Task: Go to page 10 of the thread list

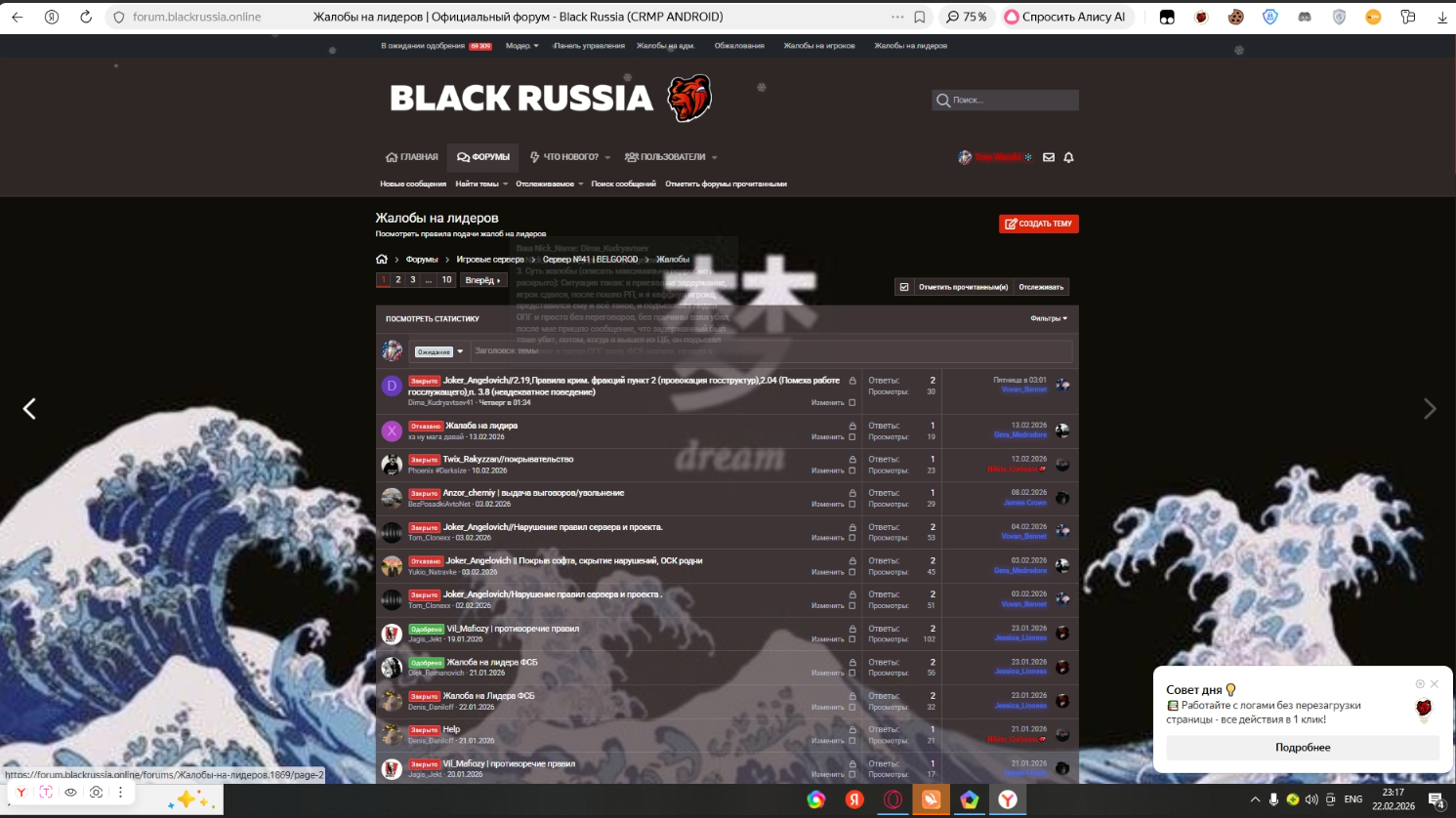Action: tap(446, 280)
